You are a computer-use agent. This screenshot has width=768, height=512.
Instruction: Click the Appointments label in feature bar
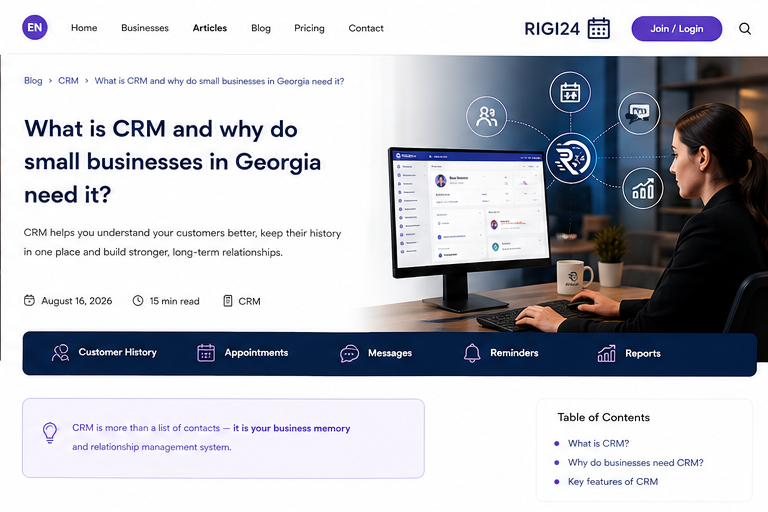(256, 353)
